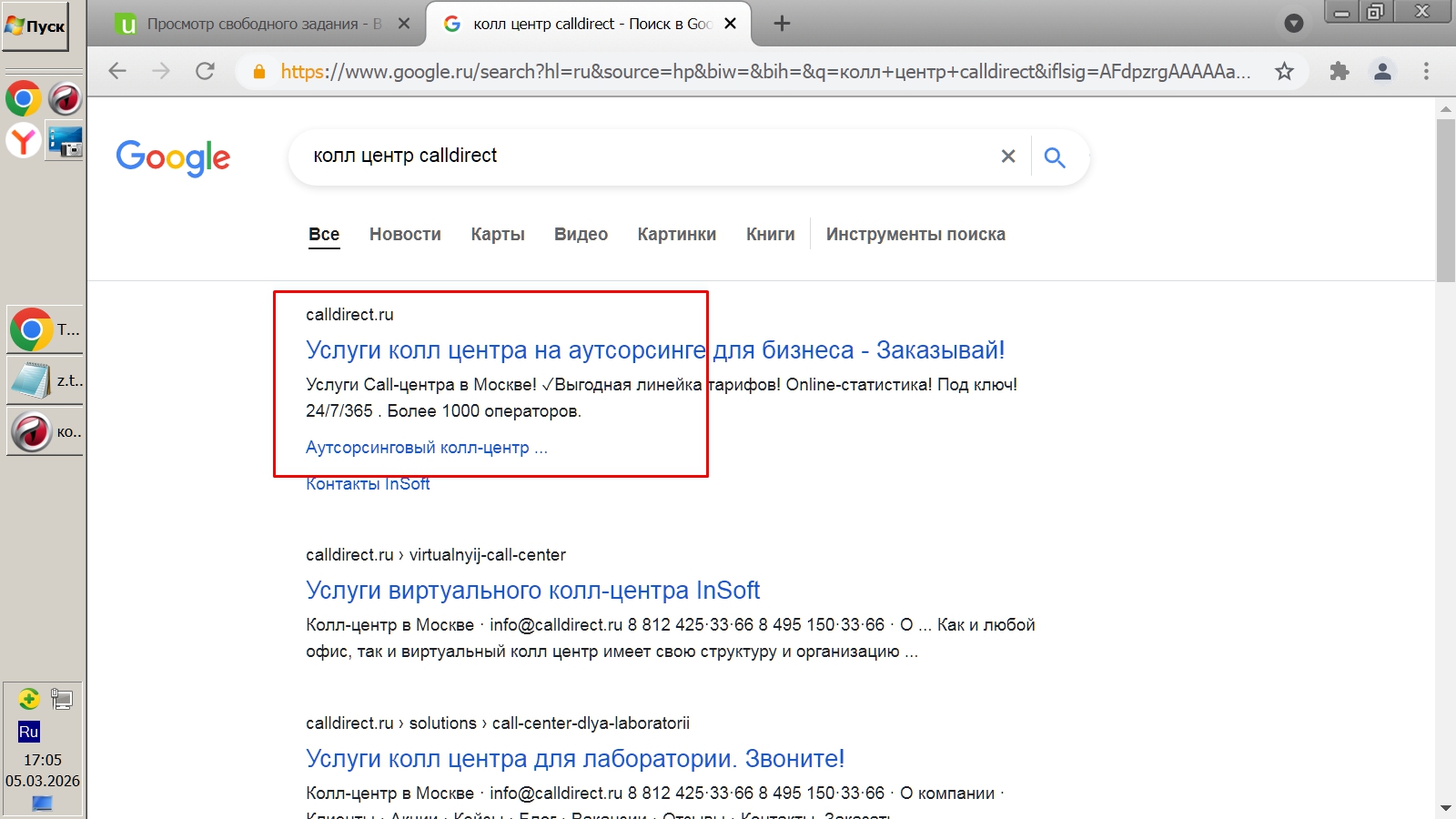Viewport: 1456px width, 819px height.
Task: Open the Chrome profile avatar
Action: tap(1382, 71)
